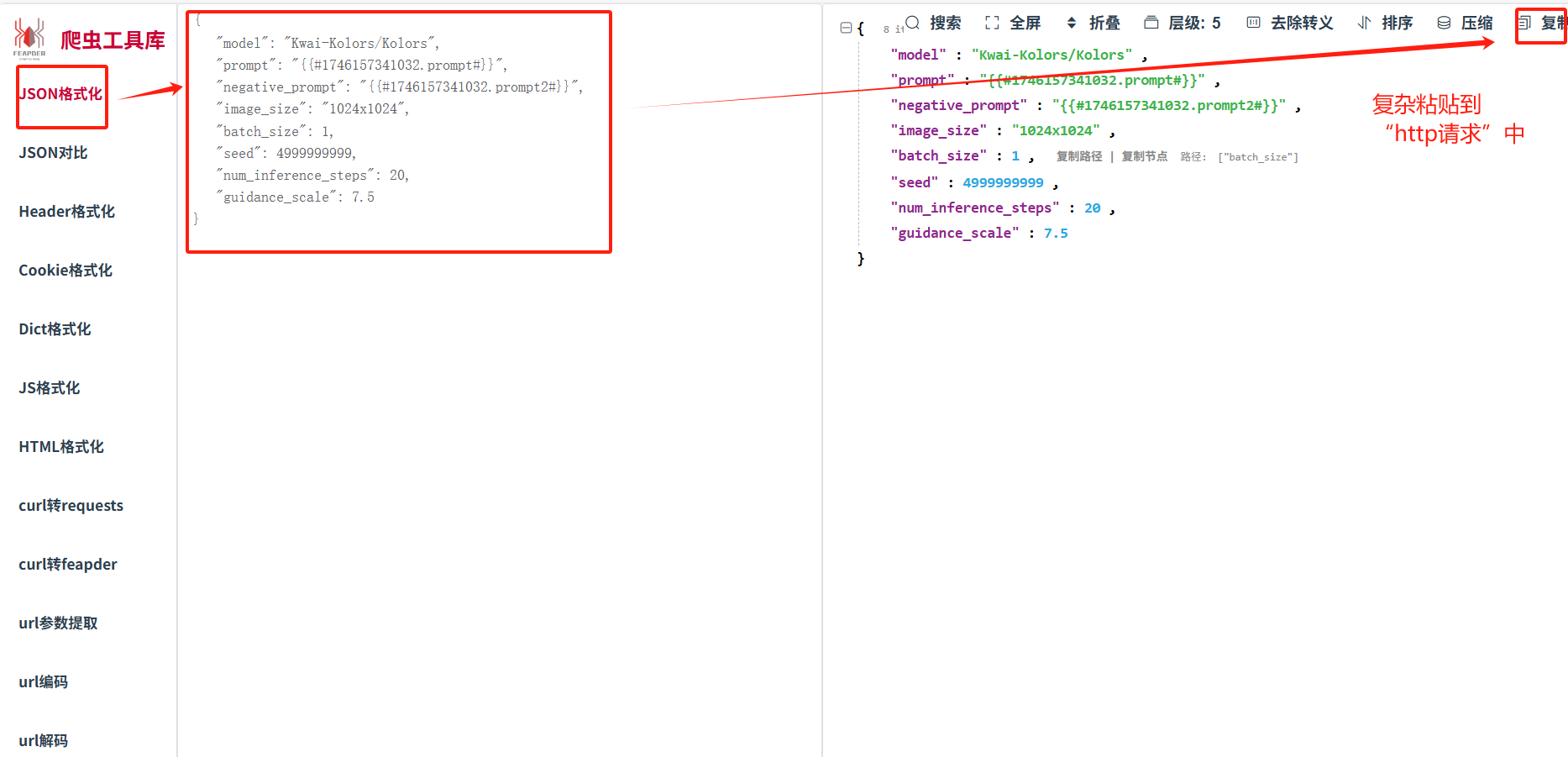Click the "prompt" key in the viewer
Screen dimensions: 1568x757
(922, 80)
